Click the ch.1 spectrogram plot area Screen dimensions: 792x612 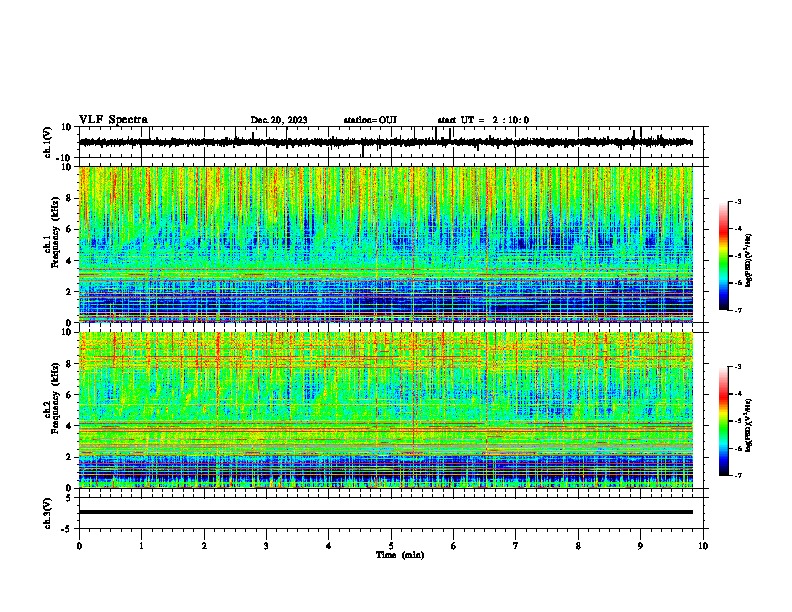point(386,244)
